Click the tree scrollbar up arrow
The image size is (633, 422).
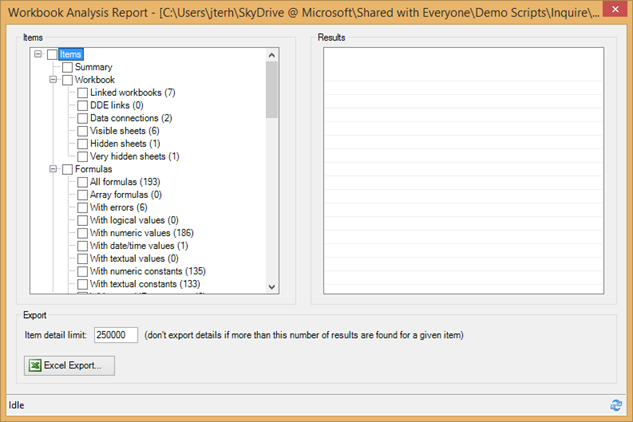[272, 55]
